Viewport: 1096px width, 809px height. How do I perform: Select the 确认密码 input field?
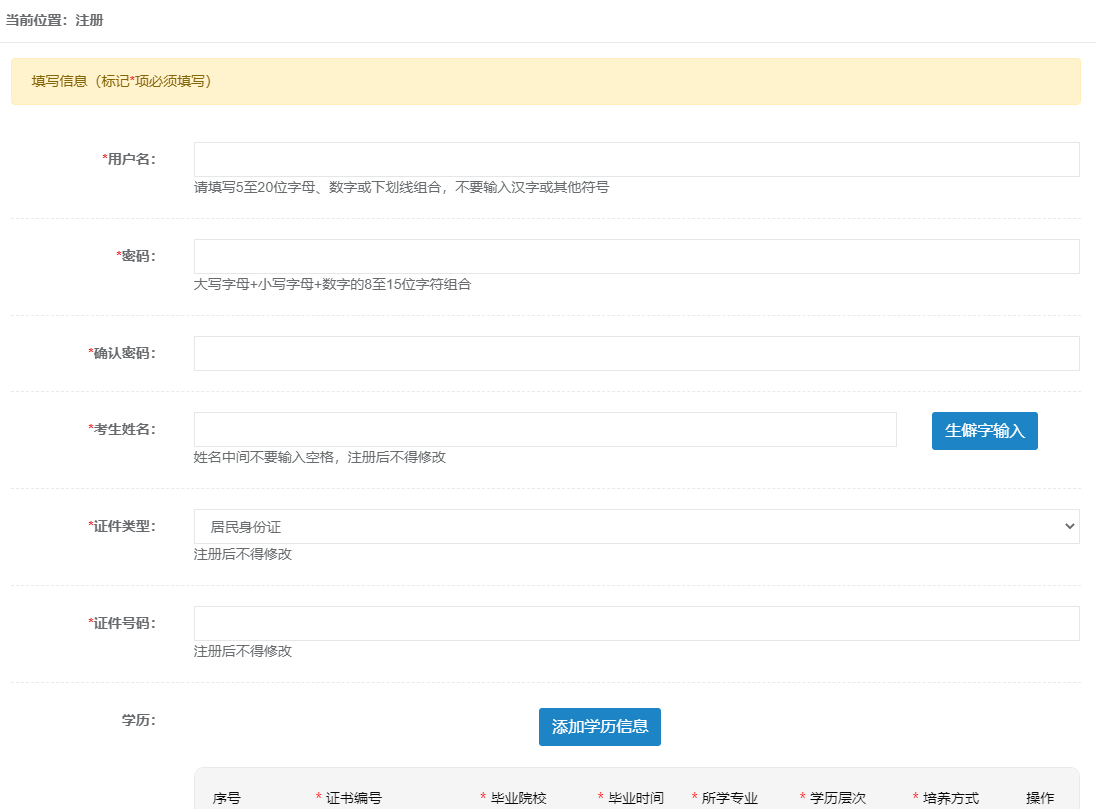point(636,354)
